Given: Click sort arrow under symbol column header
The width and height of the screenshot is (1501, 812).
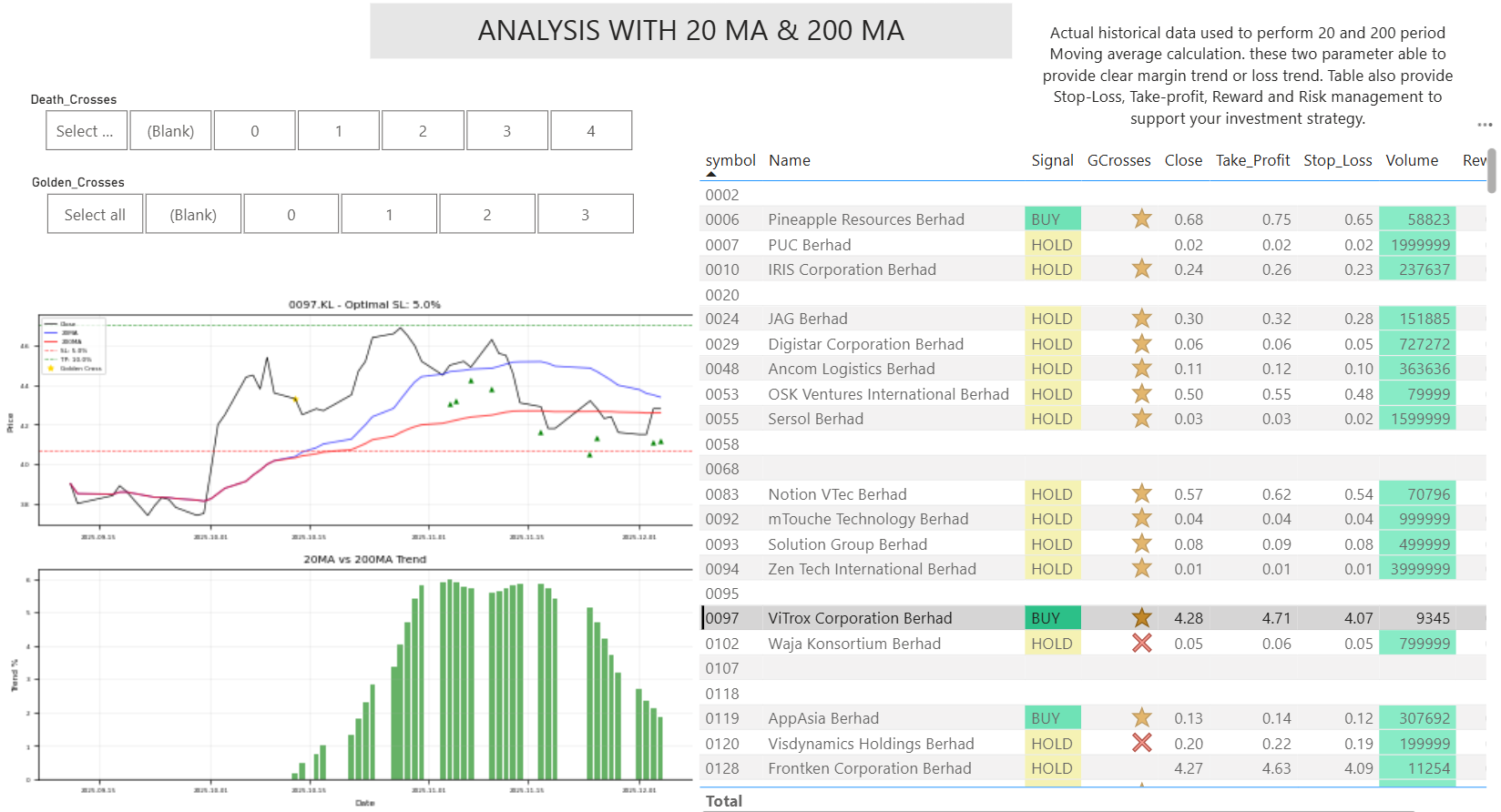Looking at the screenshot, I should click(x=711, y=174).
